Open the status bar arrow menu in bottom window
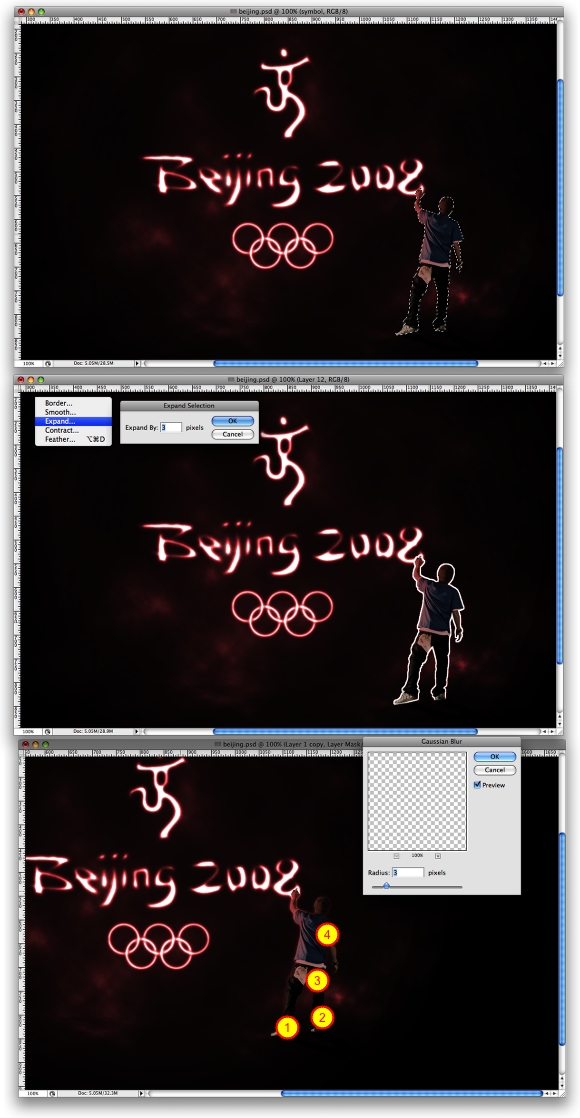 pos(141,1093)
